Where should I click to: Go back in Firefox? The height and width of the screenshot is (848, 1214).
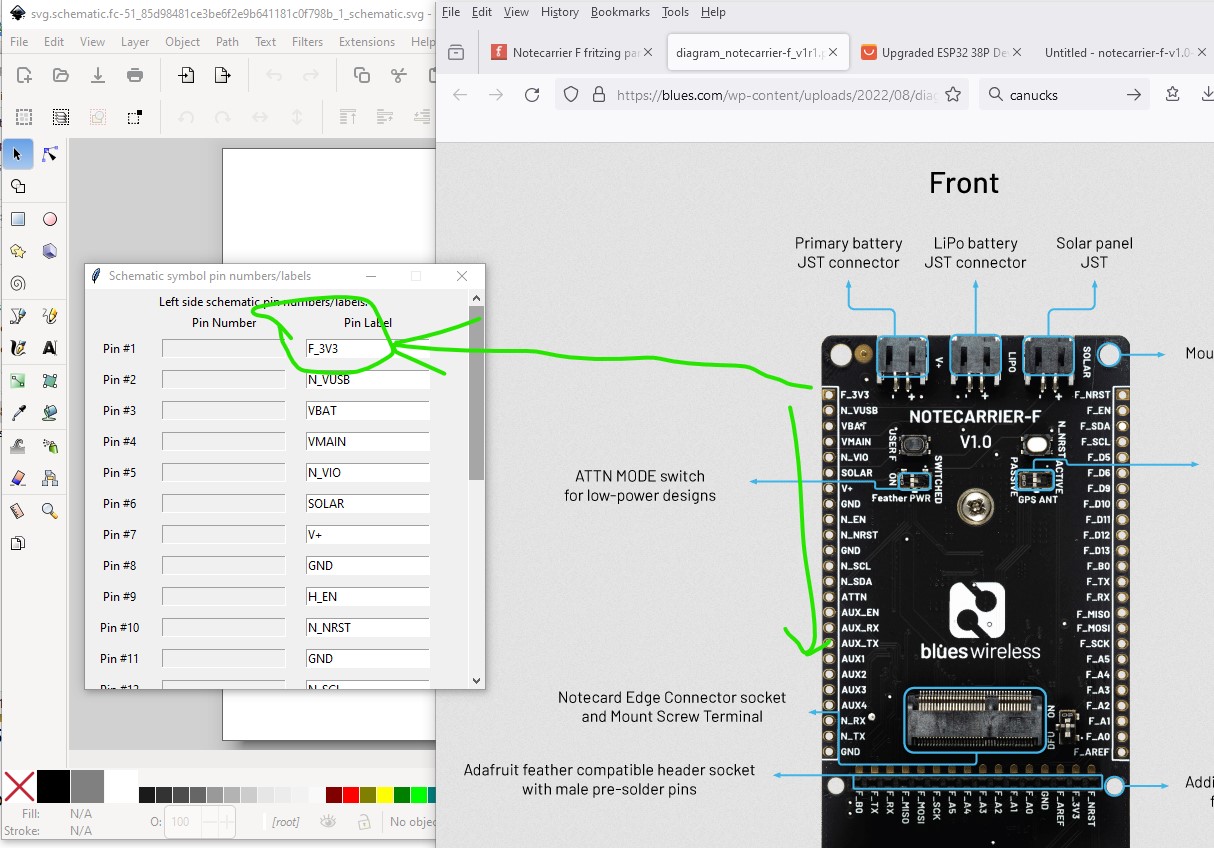click(x=460, y=95)
